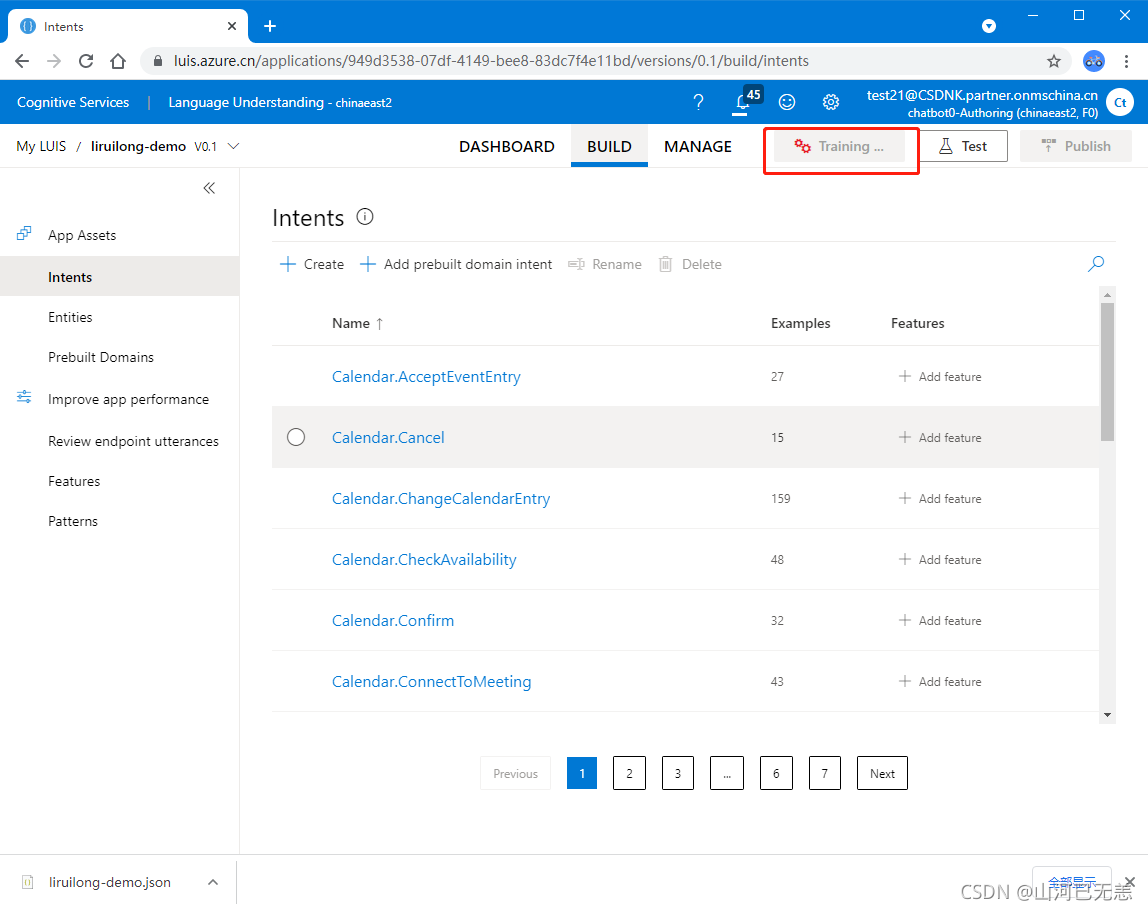Add feature to Calendar.ChangeCalendarEntry row

coord(940,499)
